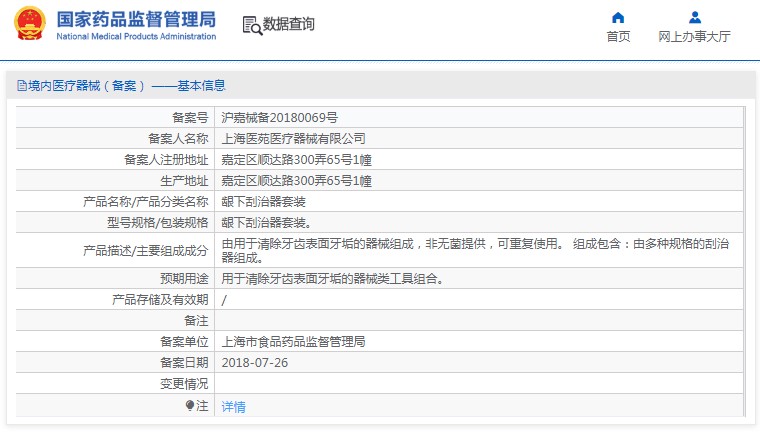The width and height of the screenshot is (760, 432).
Task: Select the 首页 menu label
Action: coord(618,36)
